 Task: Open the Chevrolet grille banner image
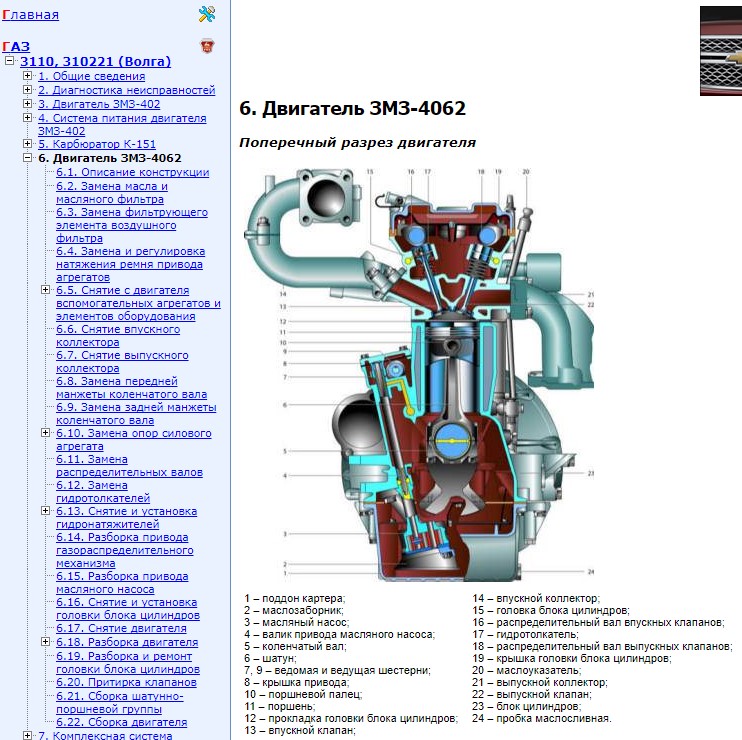click(x=721, y=51)
